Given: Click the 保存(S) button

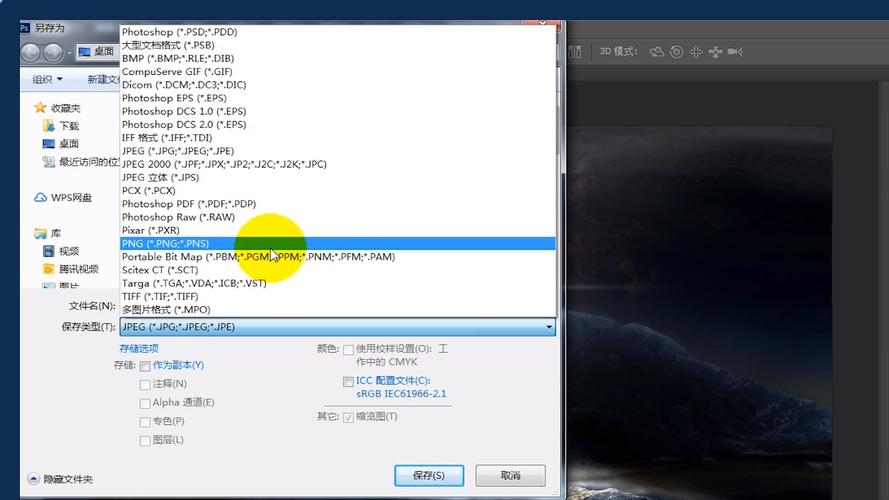Looking at the screenshot, I should pos(429,476).
